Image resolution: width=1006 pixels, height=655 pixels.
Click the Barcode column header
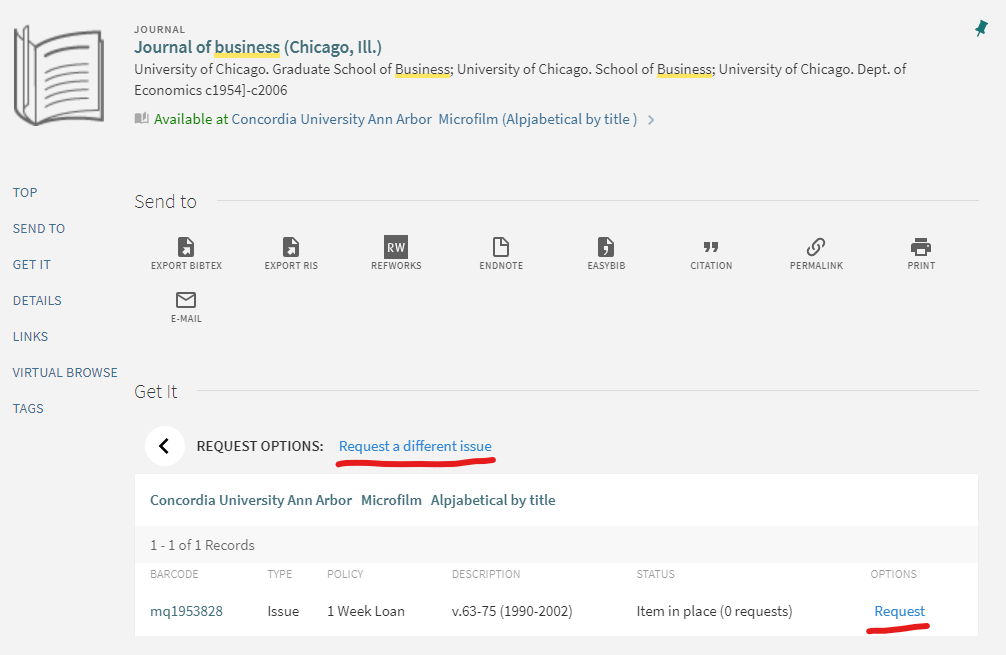[x=174, y=574]
